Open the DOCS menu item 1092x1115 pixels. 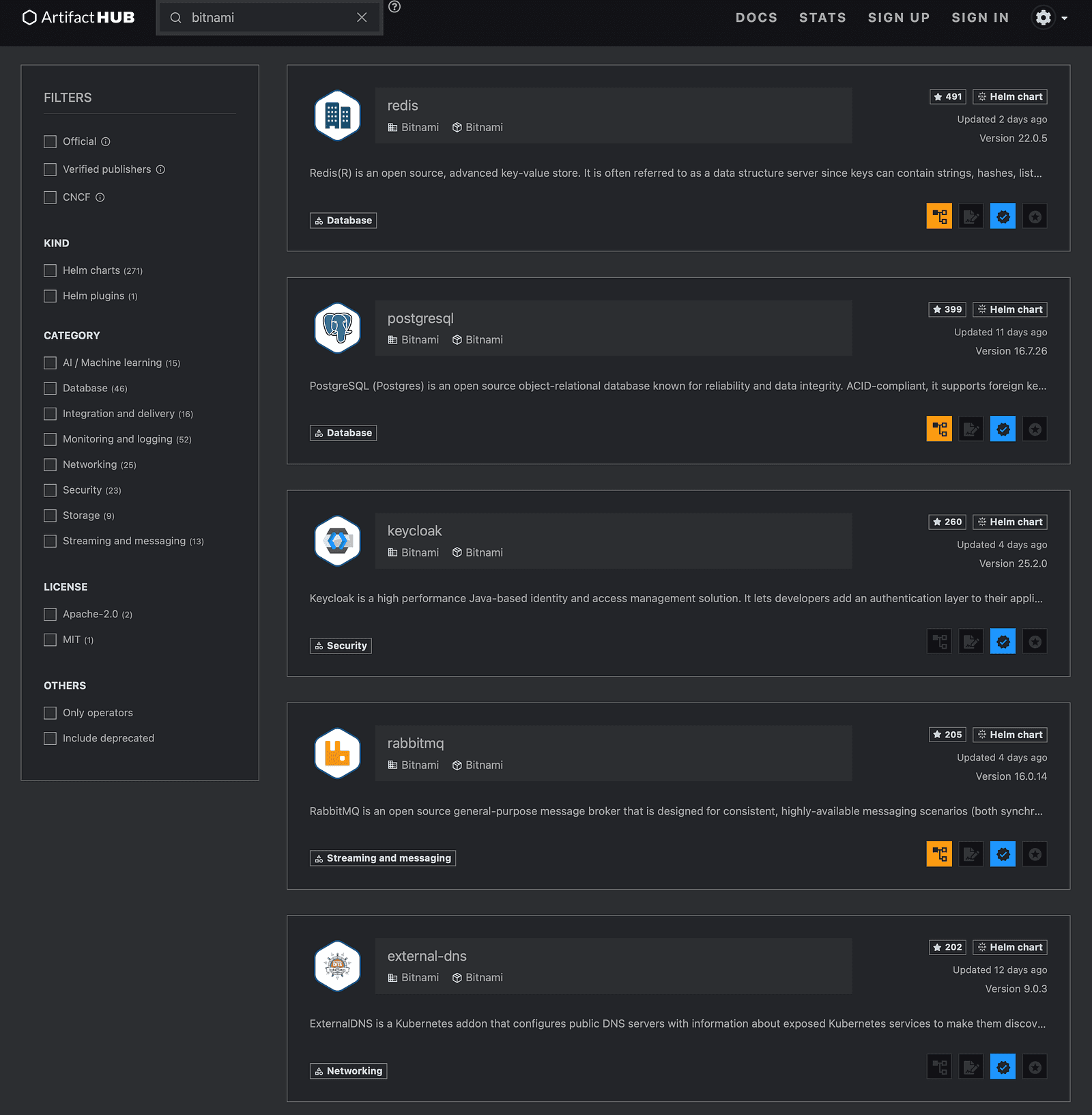tap(756, 18)
